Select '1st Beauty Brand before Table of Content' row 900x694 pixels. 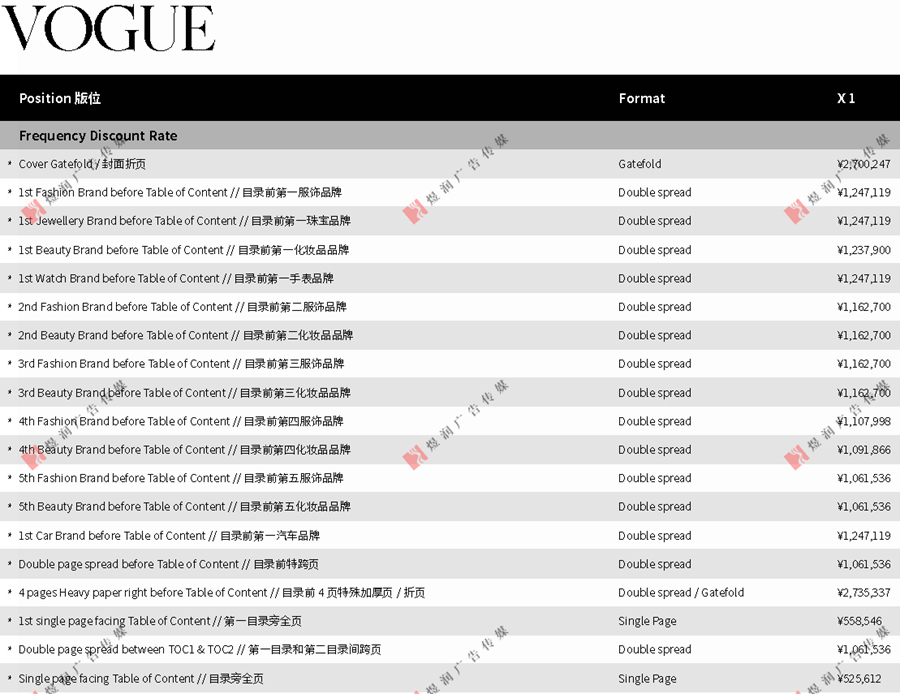(x=450, y=250)
